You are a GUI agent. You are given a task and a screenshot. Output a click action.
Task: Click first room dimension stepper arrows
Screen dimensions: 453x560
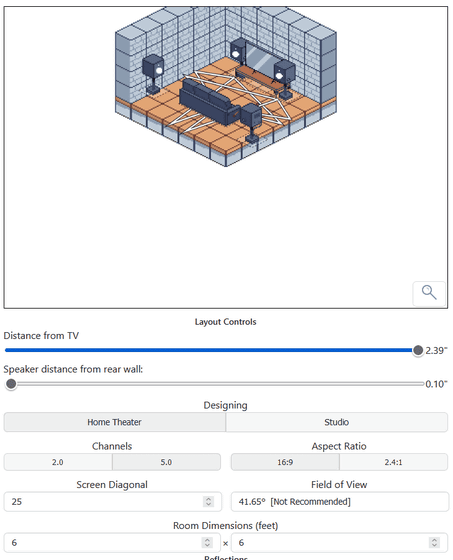[207, 542]
